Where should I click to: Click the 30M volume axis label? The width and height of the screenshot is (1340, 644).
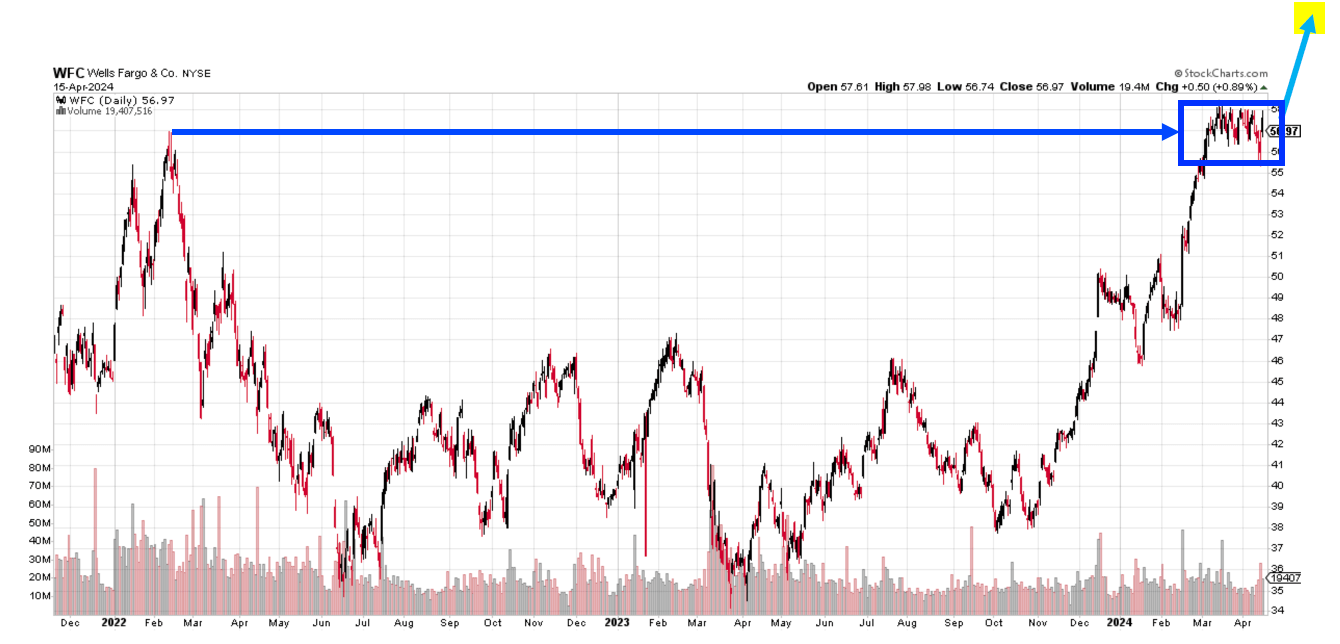[40, 559]
